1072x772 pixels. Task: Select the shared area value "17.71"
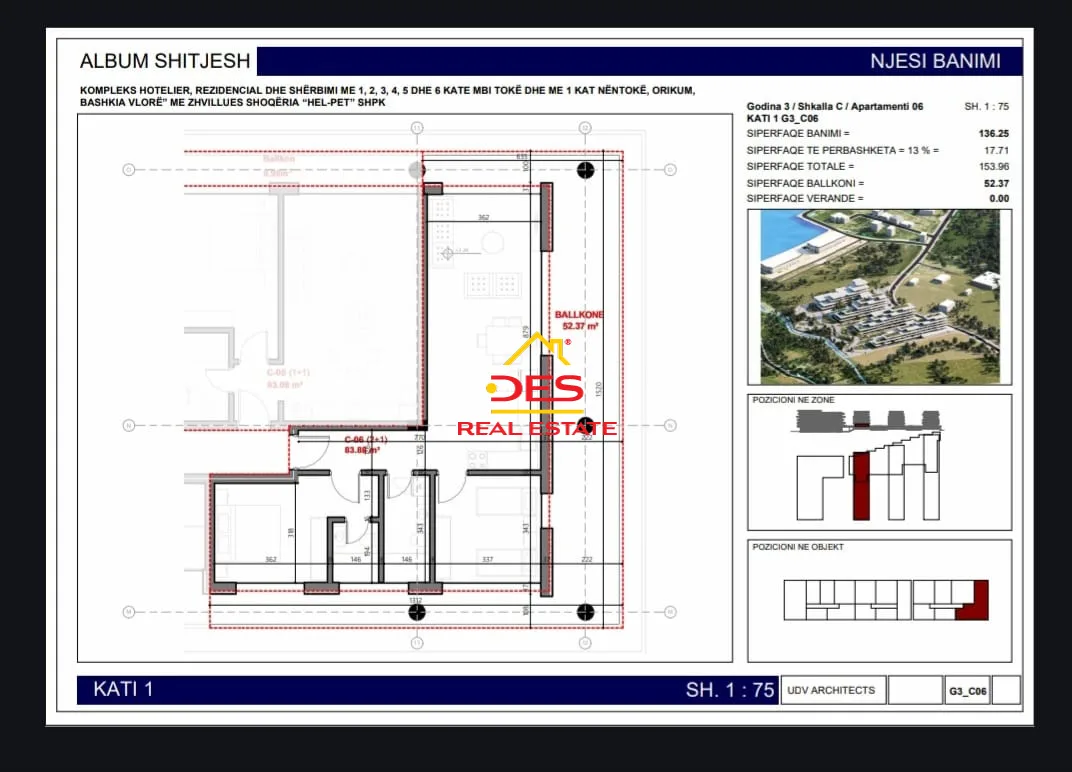coord(996,150)
